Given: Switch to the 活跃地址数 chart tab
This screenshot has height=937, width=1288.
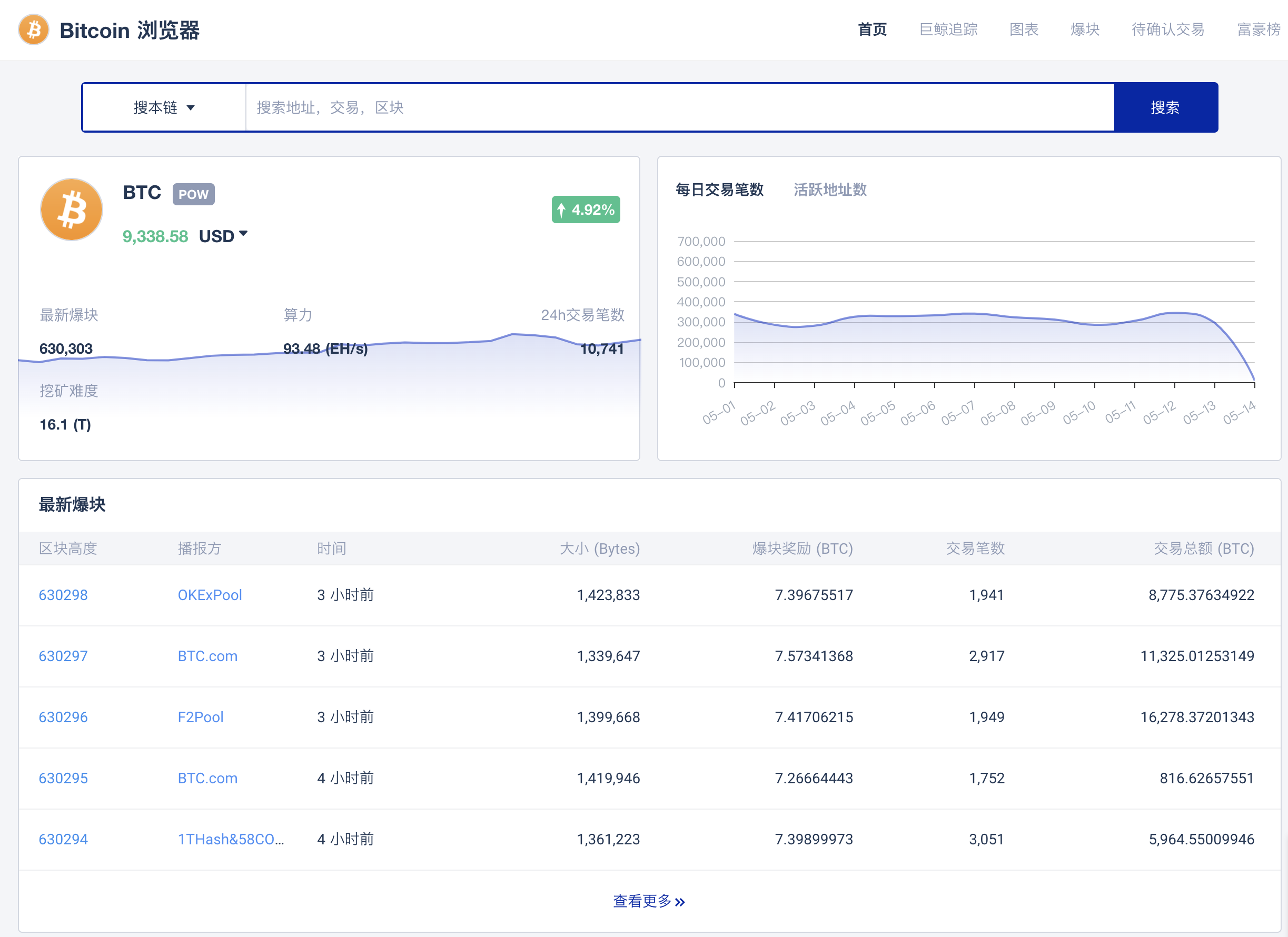Looking at the screenshot, I should [x=830, y=190].
